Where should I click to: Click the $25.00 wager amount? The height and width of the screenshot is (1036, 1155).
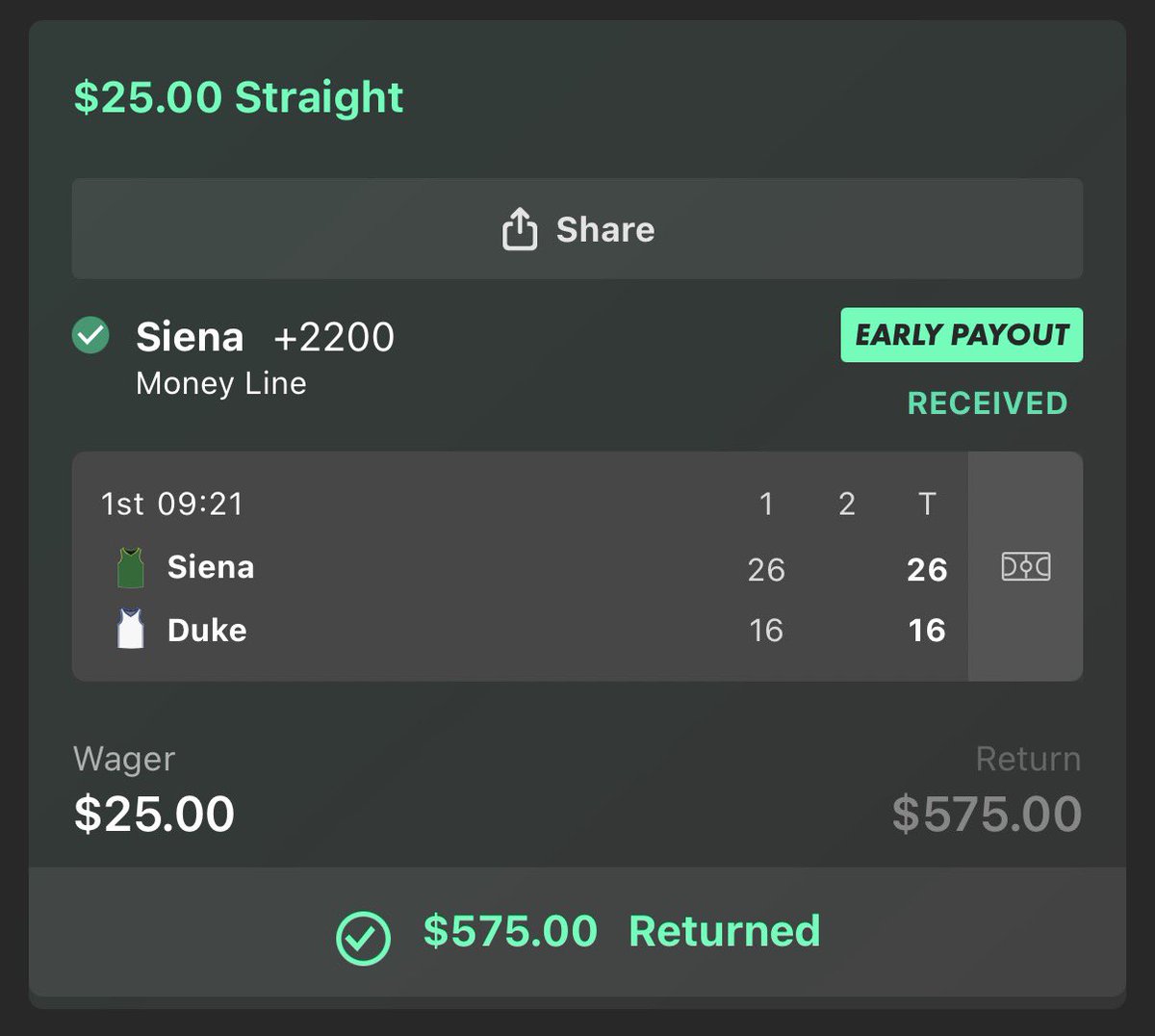[154, 814]
